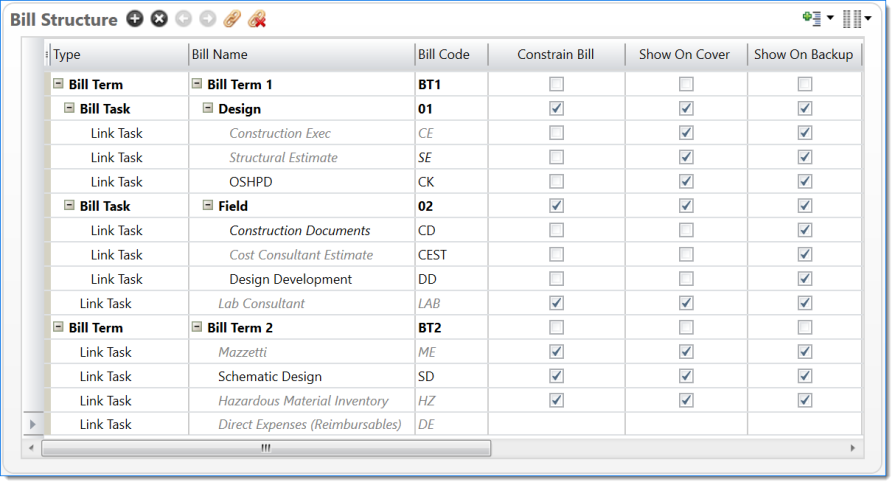Click the horizontal scrollbar thumb
The image size is (895, 485).
tap(265, 448)
